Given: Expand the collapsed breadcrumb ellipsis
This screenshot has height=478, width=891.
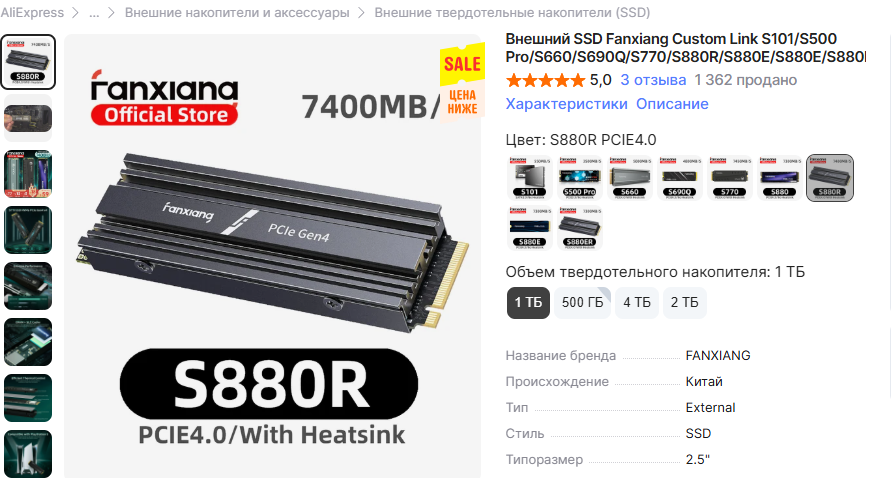Looking at the screenshot, I should point(94,13).
